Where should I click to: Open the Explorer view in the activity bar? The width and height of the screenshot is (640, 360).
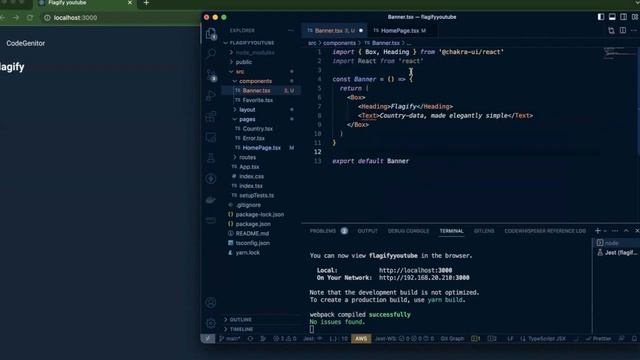point(211,33)
